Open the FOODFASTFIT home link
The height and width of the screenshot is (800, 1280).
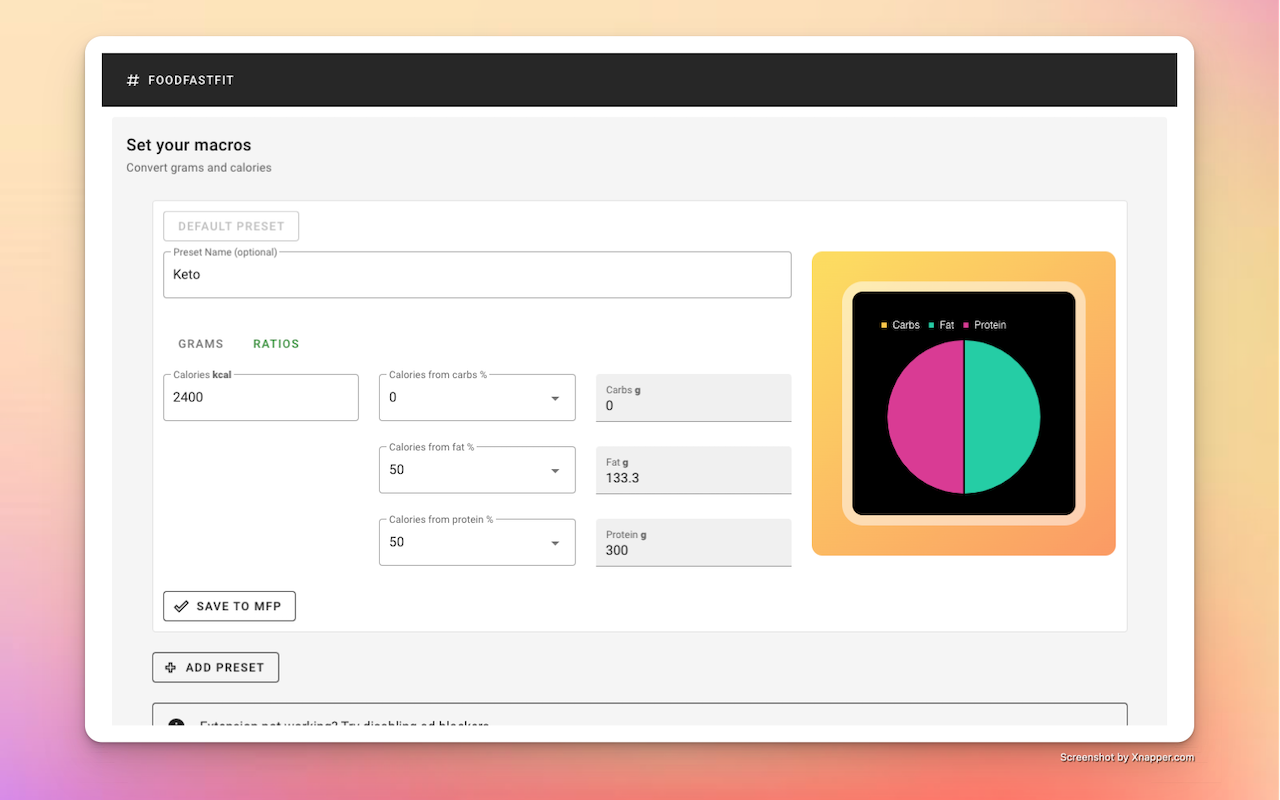[191, 80]
